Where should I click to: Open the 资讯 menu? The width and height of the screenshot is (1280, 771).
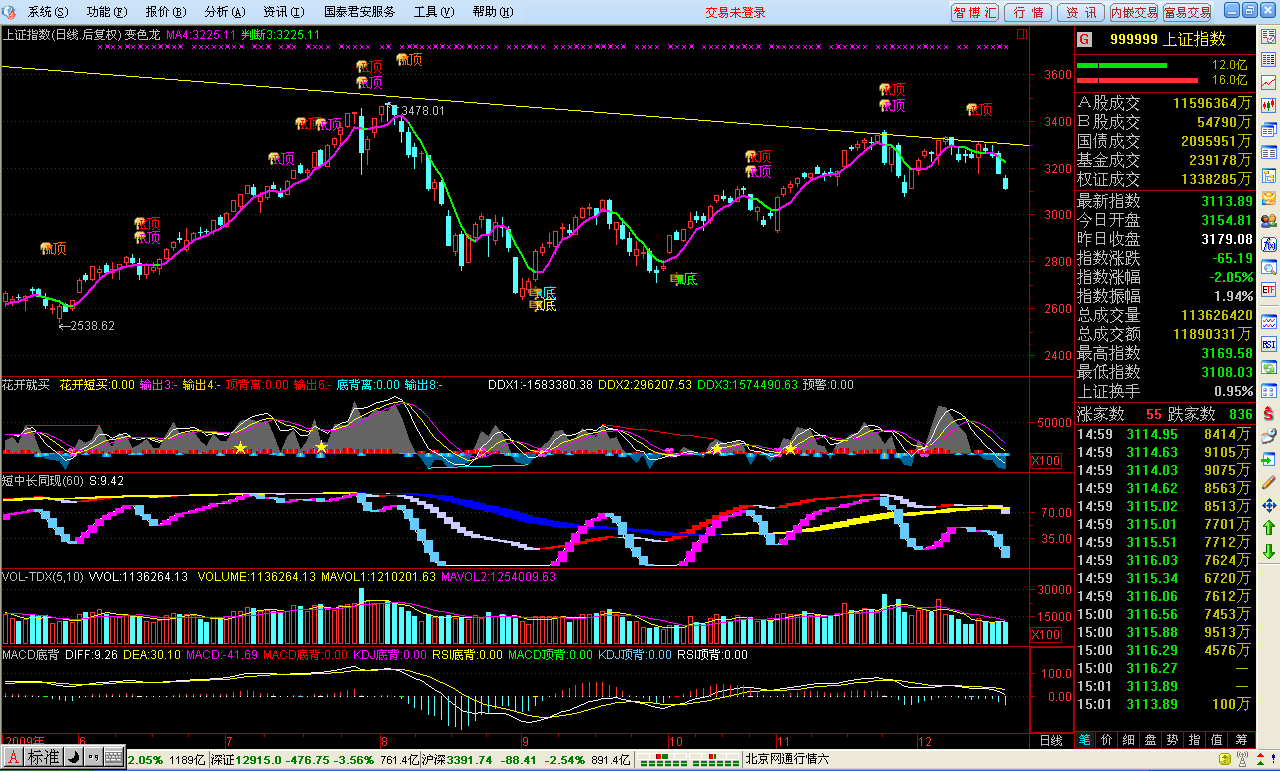(283, 12)
